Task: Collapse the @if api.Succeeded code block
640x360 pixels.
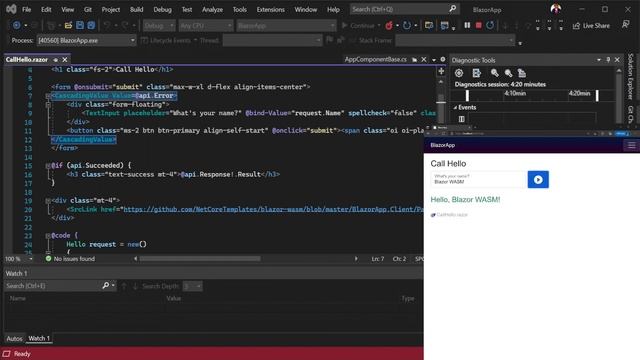Action: click(x=48, y=166)
